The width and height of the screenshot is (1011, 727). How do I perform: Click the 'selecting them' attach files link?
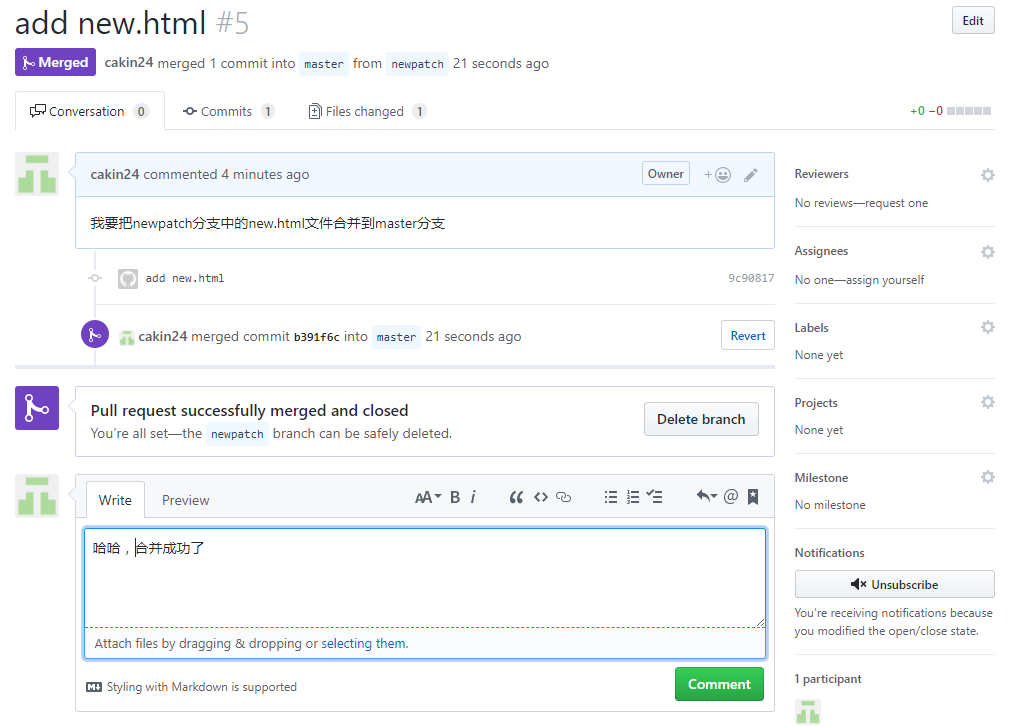(364, 643)
